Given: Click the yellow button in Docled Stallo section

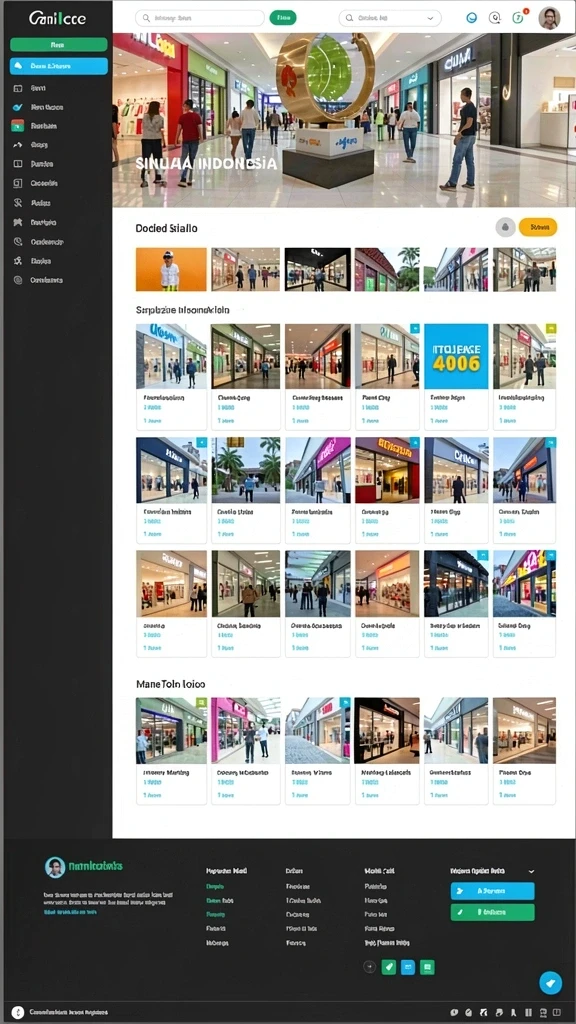Looking at the screenshot, I should [x=538, y=227].
